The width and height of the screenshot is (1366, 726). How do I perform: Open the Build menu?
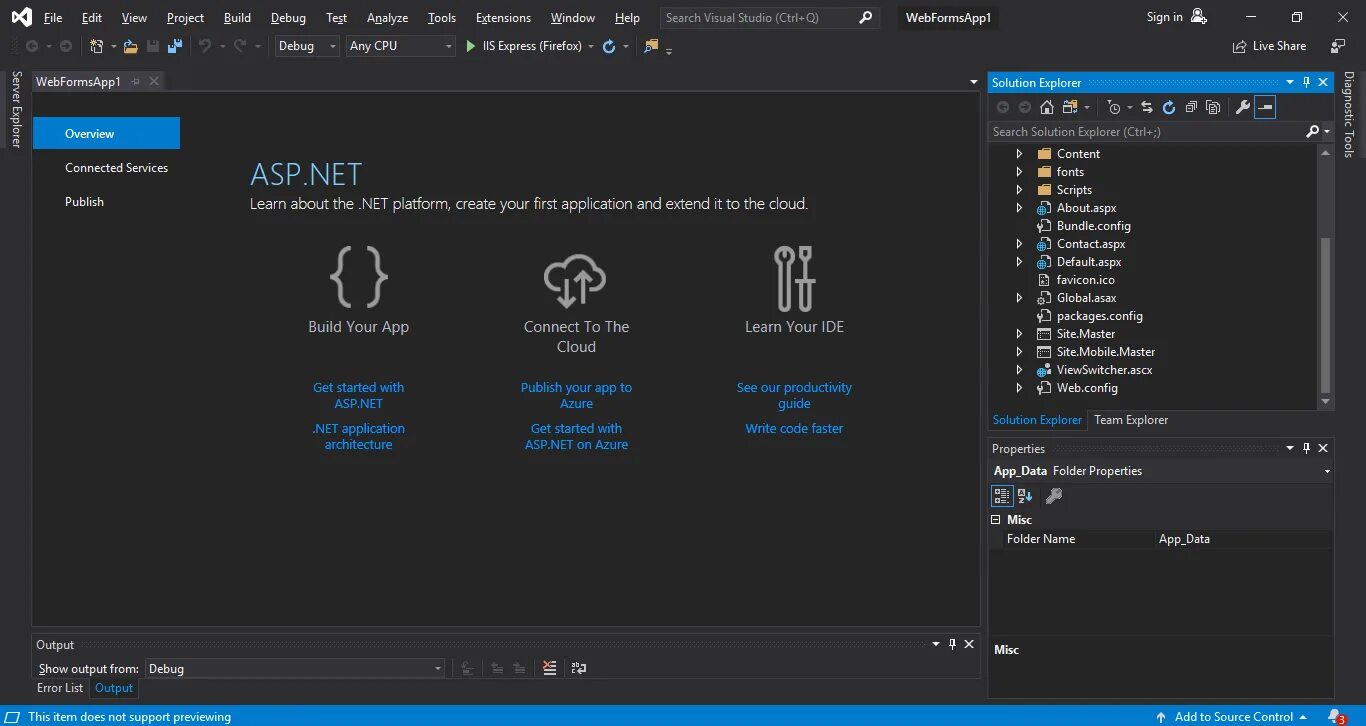coord(237,18)
